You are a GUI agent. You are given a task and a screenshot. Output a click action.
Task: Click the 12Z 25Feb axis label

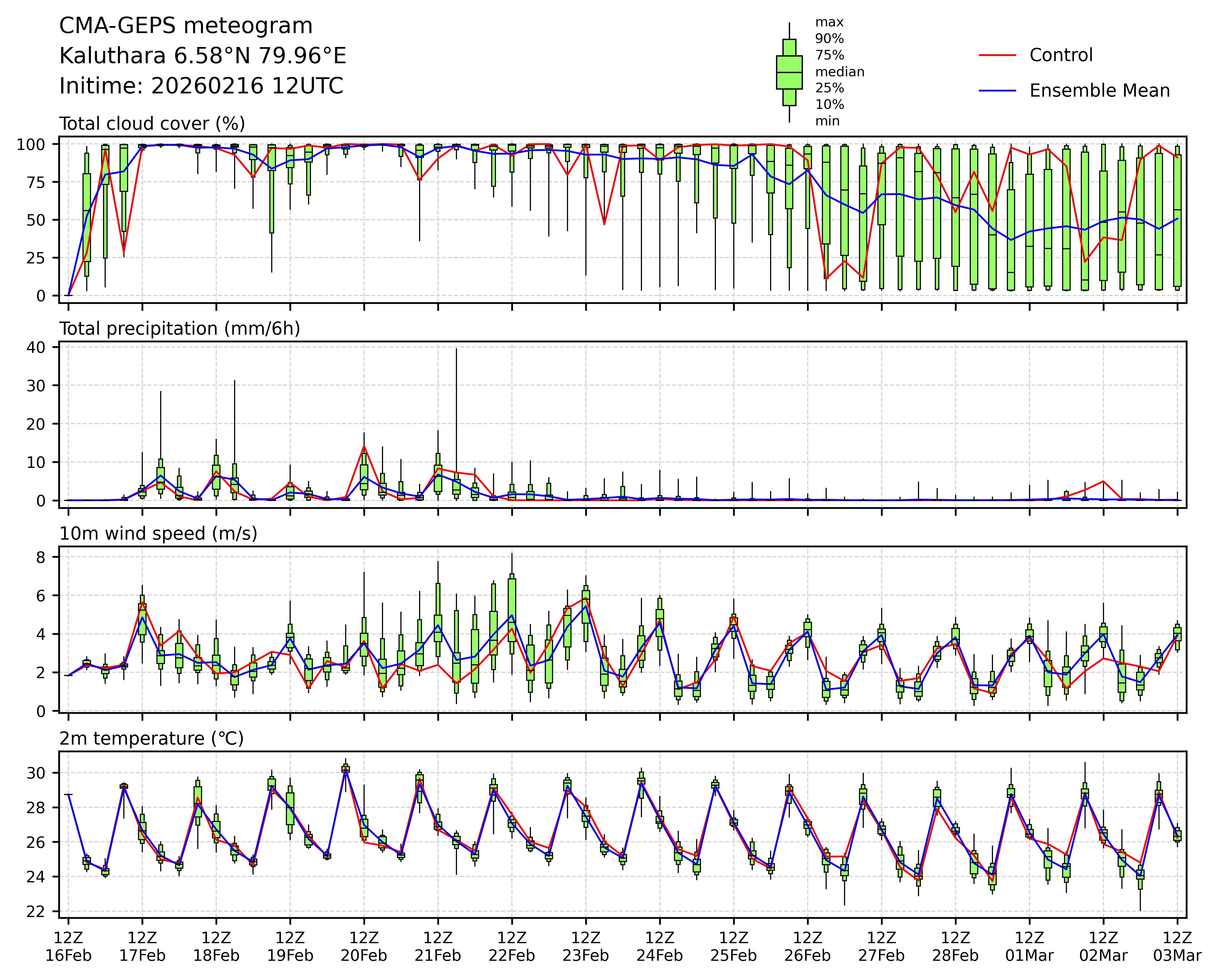[733, 947]
